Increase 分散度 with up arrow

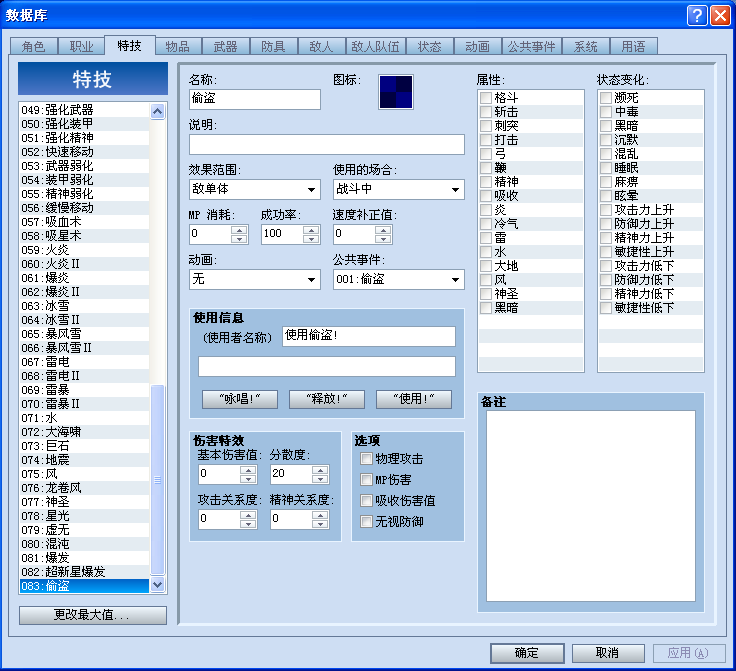click(x=320, y=470)
